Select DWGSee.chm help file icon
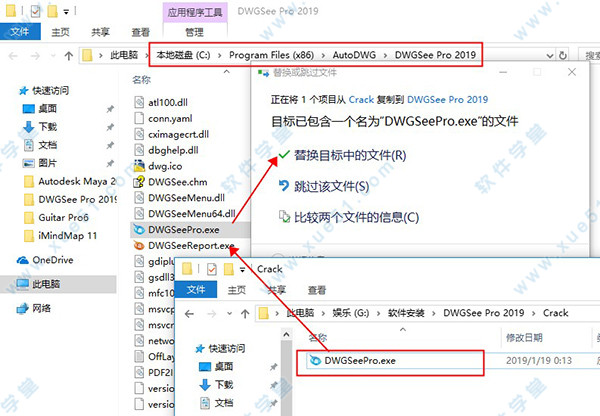 [139, 182]
